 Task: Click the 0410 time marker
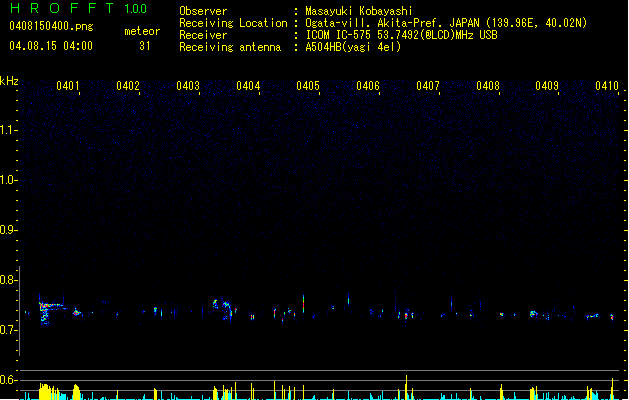(x=607, y=85)
